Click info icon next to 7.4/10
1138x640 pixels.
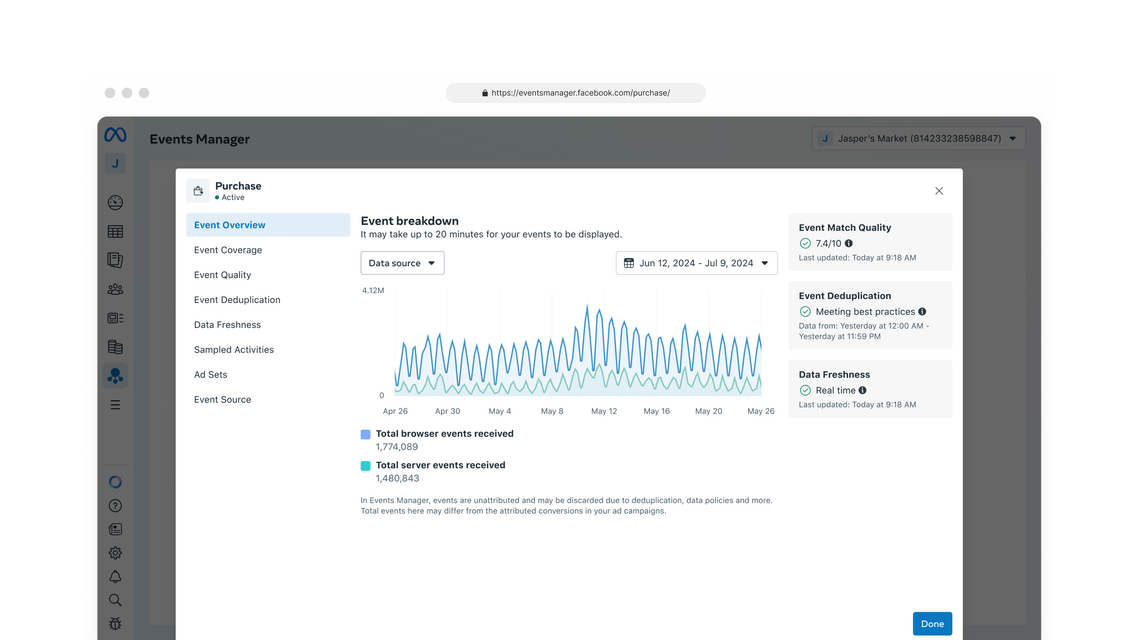[848, 244]
